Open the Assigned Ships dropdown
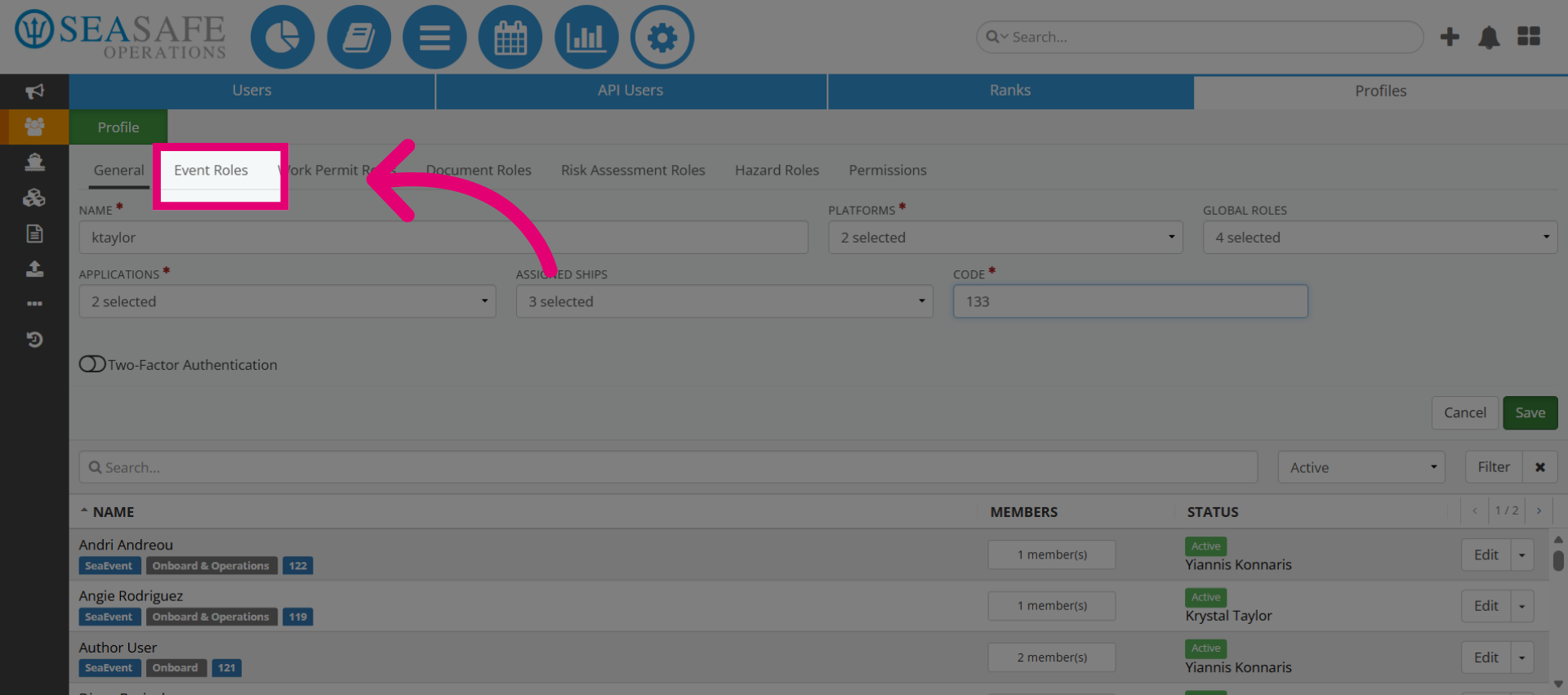1568x695 pixels. coord(724,301)
